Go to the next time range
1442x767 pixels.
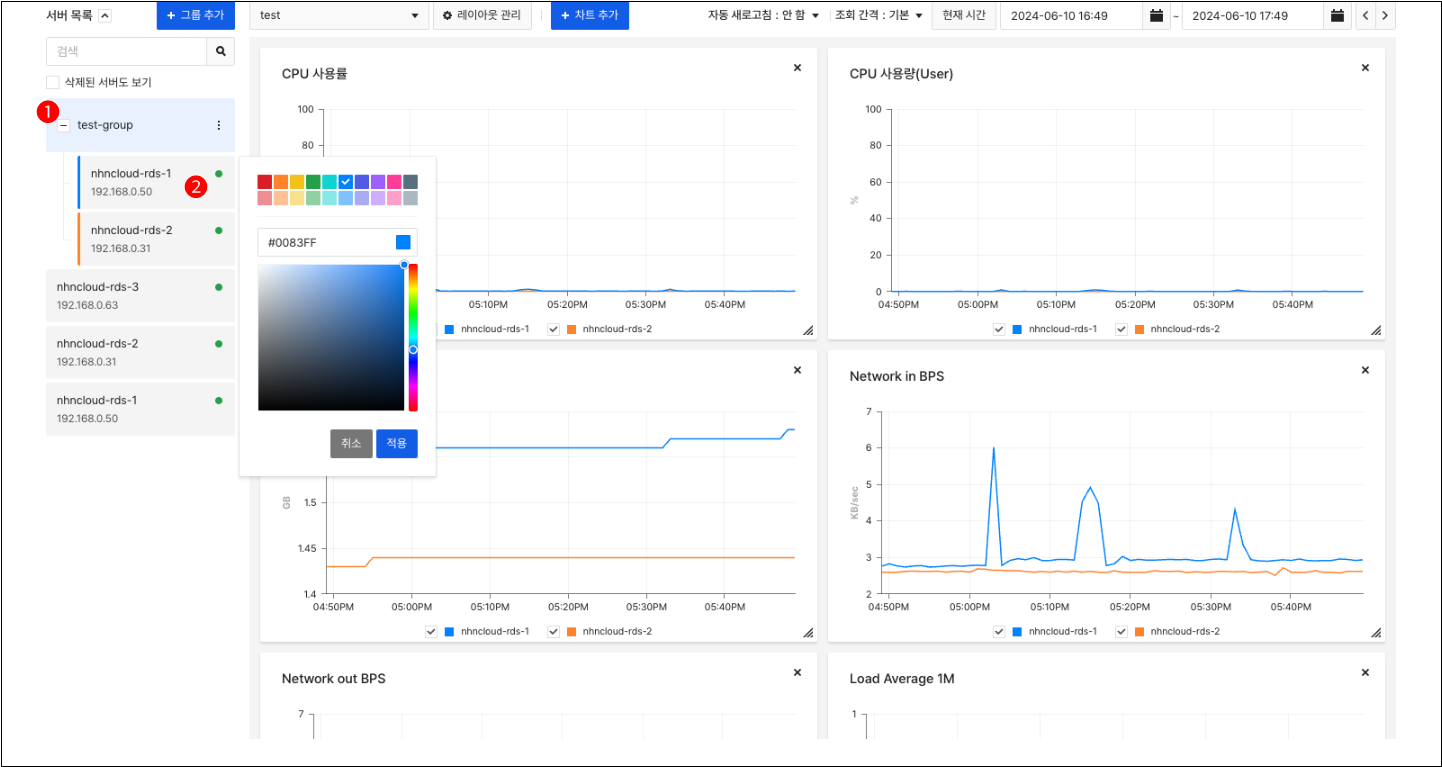coord(1385,16)
